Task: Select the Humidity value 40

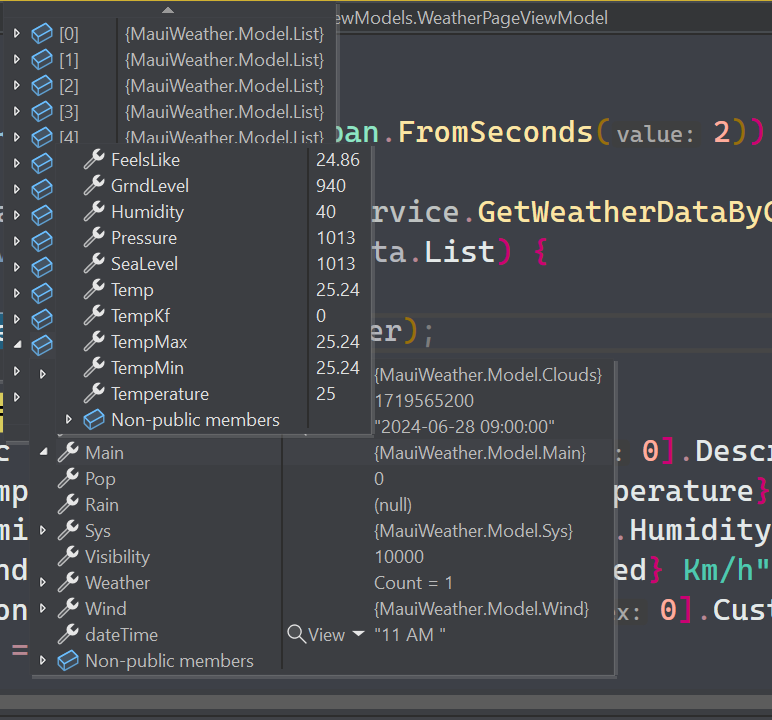Action: pos(326,212)
